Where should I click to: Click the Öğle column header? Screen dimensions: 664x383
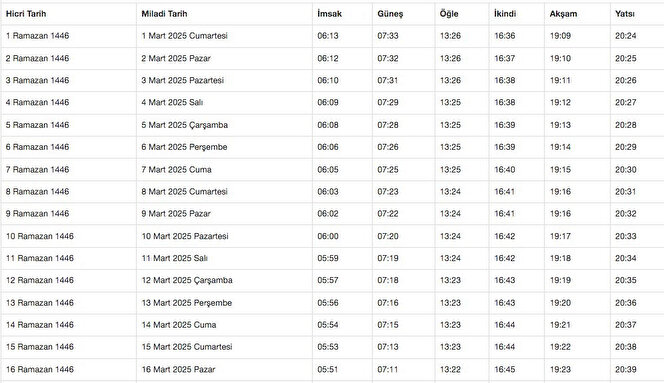click(449, 14)
